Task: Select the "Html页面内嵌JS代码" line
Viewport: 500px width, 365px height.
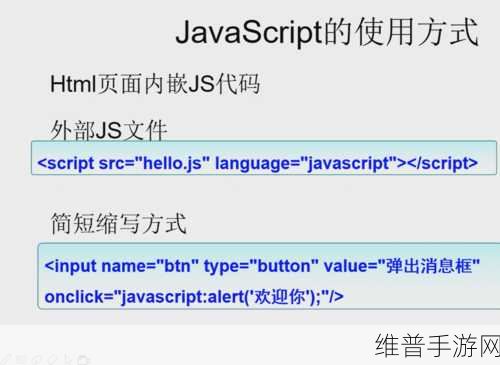Action: coord(155,84)
